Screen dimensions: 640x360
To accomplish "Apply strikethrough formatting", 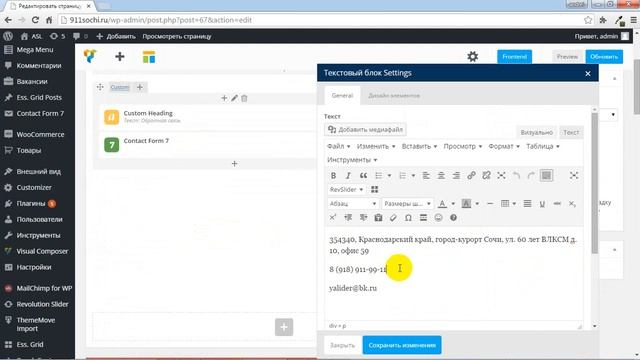I will pyautogui.click(x=557, y=203).
